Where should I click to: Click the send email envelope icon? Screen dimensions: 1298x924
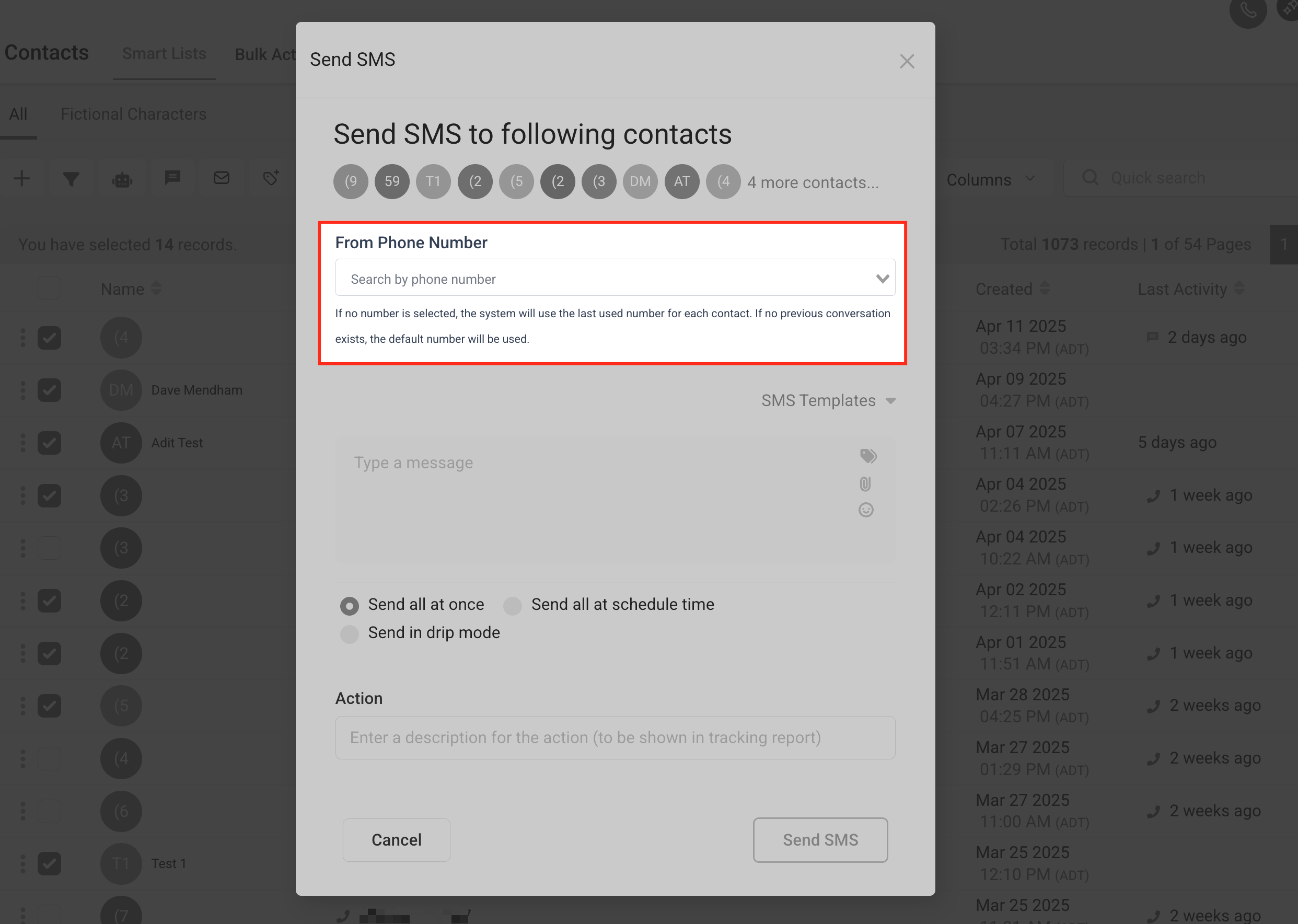coord(221,178)
